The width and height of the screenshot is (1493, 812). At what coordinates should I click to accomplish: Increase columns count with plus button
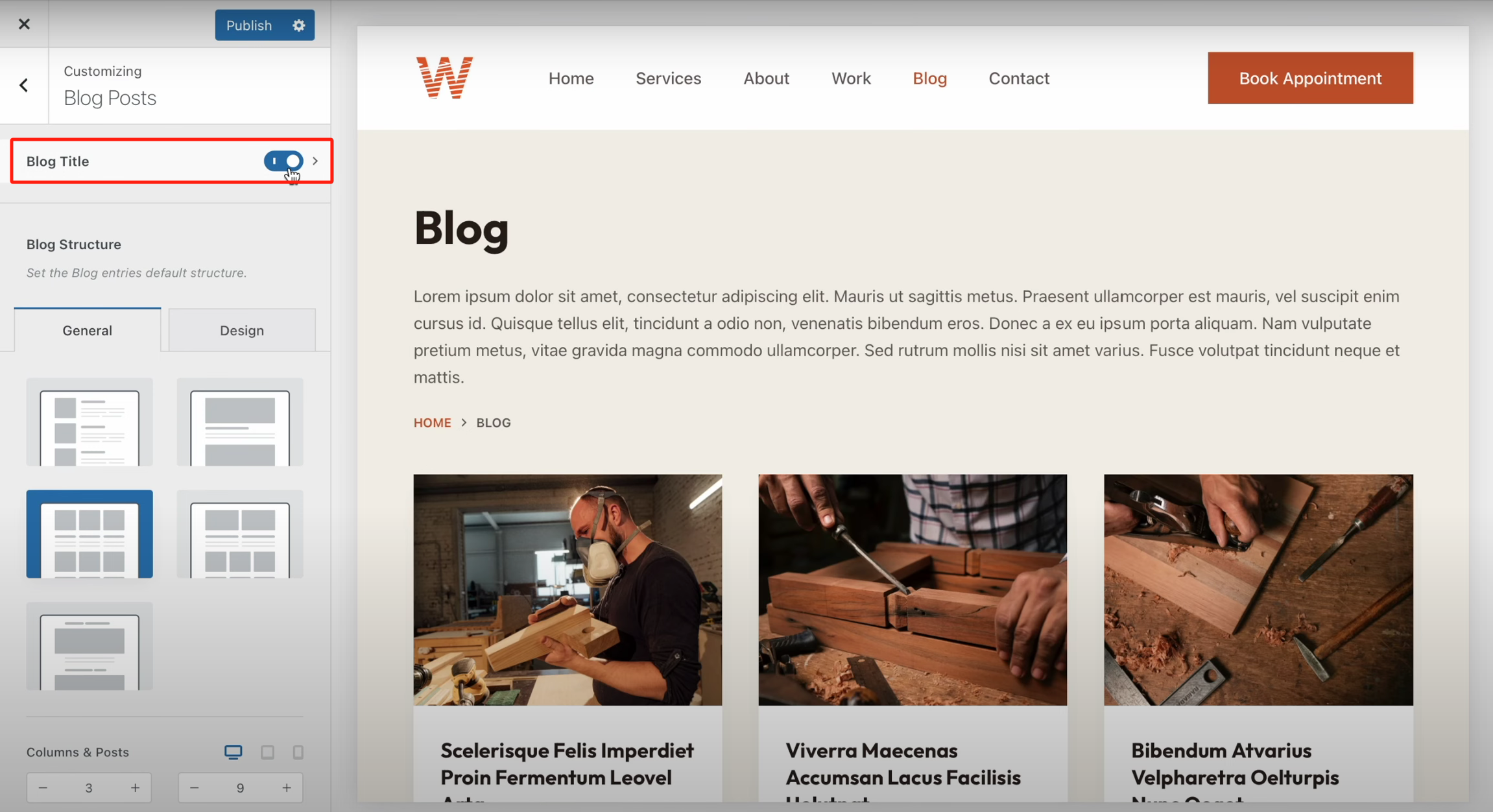click(135, 787)
